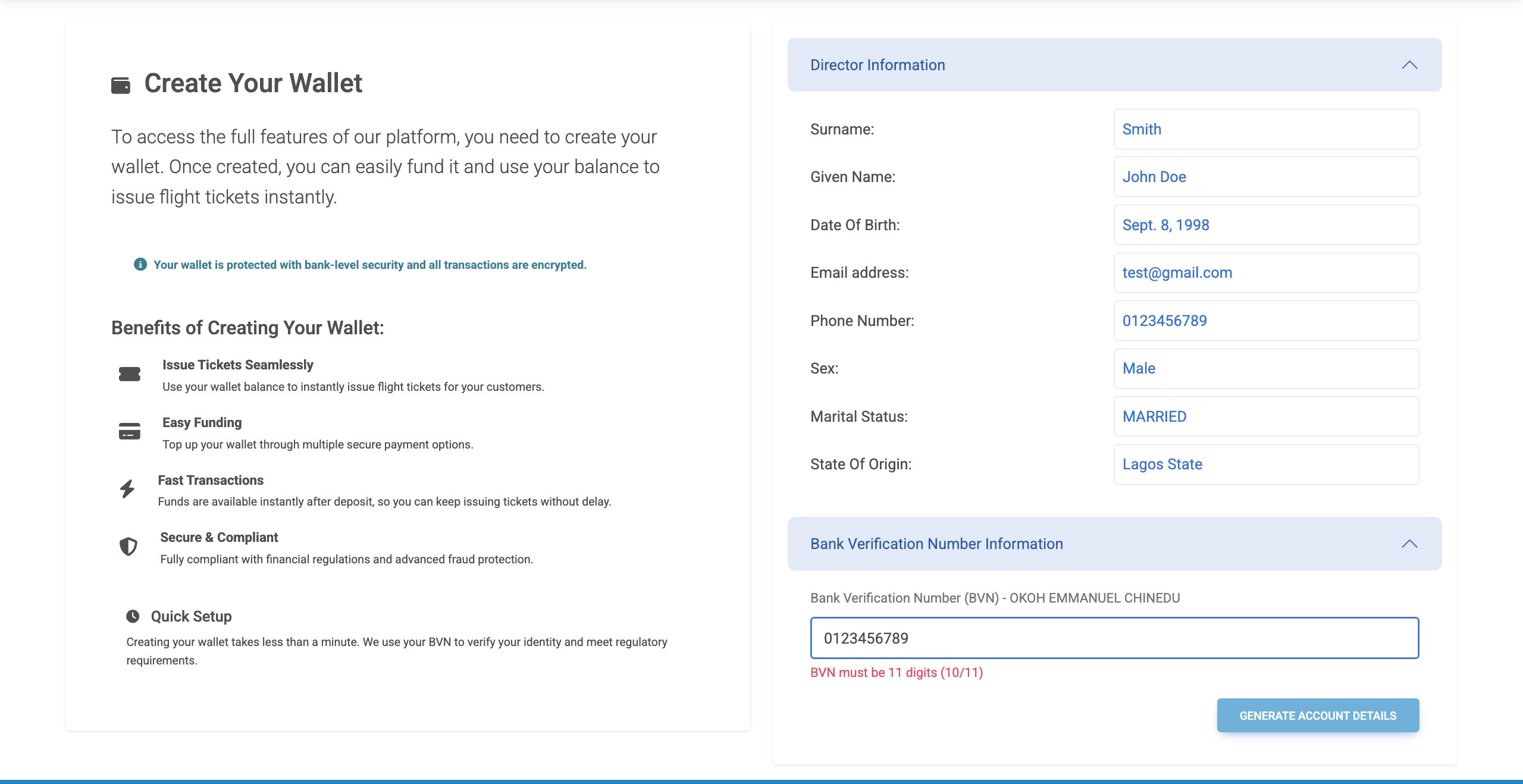Click the Director Information header title

[x=878, y=65]
